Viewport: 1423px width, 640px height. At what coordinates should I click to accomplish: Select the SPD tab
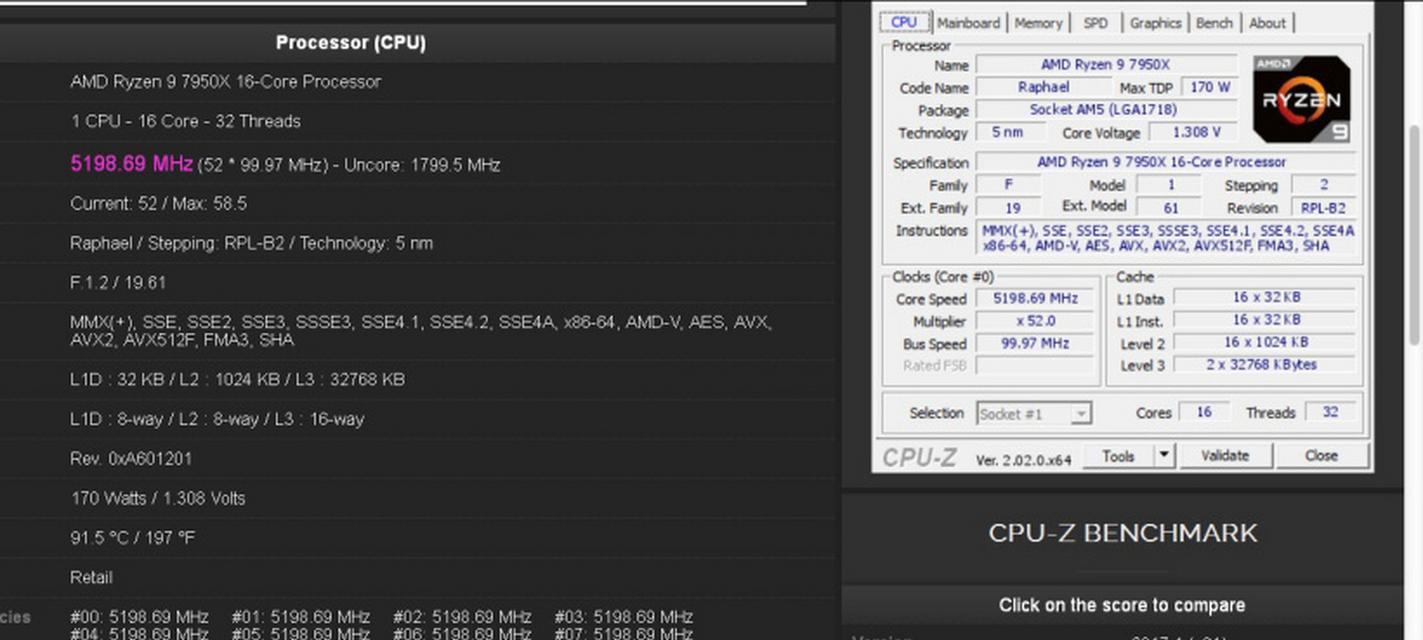point(1096,23)
